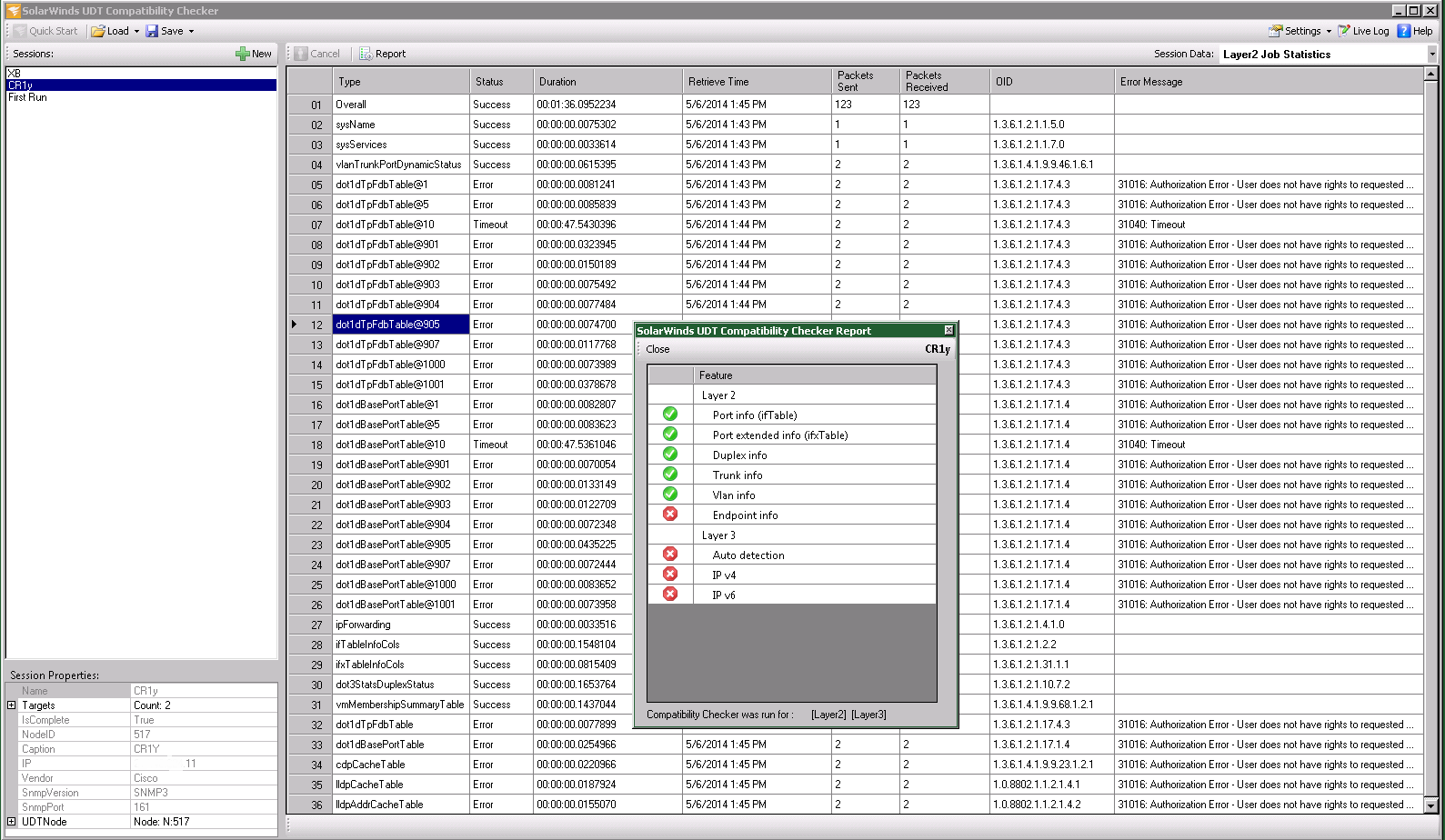Open the Settings dropdown arrow
Viewport: 1445px width, 840px height.
pyautogui.click(x=1329, y=31)
